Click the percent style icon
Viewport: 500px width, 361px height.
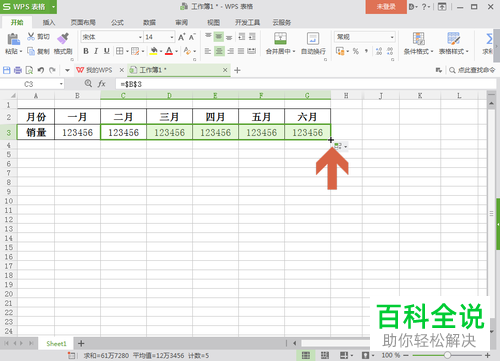[356, 51]
